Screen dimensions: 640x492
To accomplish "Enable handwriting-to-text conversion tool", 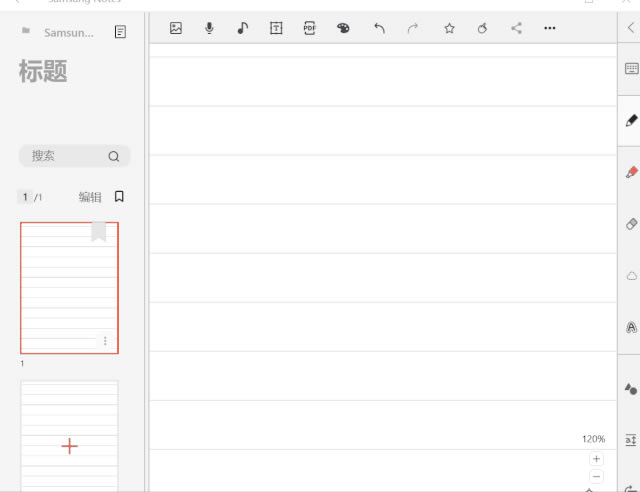I will pos(631,327).
